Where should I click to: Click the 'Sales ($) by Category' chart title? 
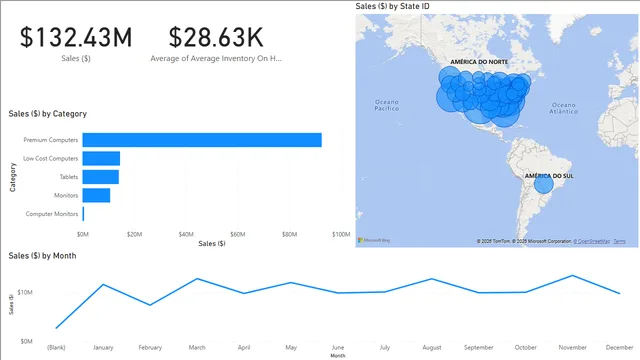click(48, 114)
